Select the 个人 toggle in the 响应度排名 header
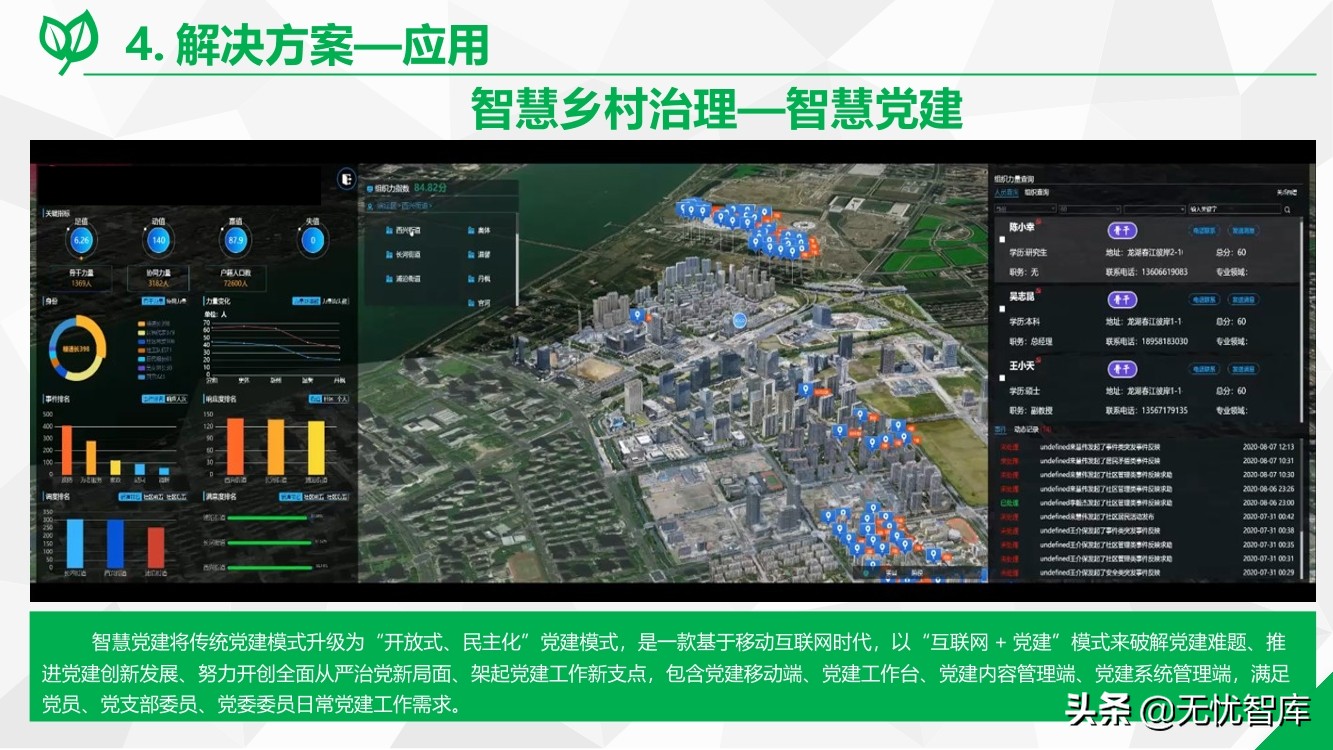Image resolution: width=1333 pixels, height=750 pixels. 342,399
